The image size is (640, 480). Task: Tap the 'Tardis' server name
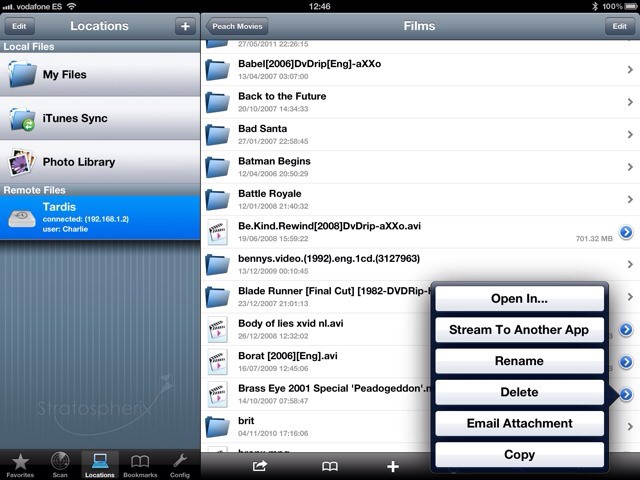tap(59, 207)
